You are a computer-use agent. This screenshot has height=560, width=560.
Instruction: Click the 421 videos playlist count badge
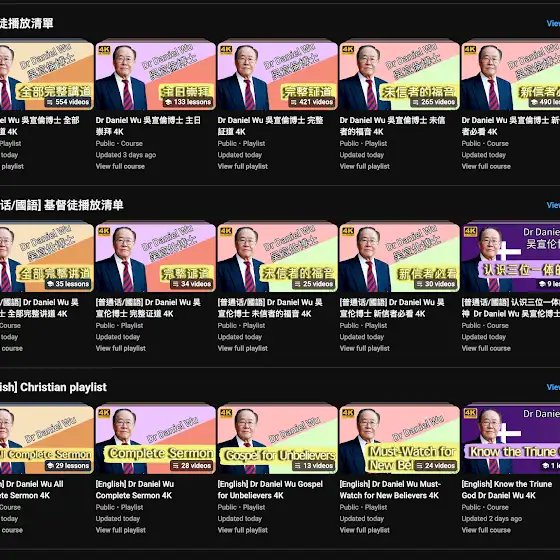[x=312, y=102]
